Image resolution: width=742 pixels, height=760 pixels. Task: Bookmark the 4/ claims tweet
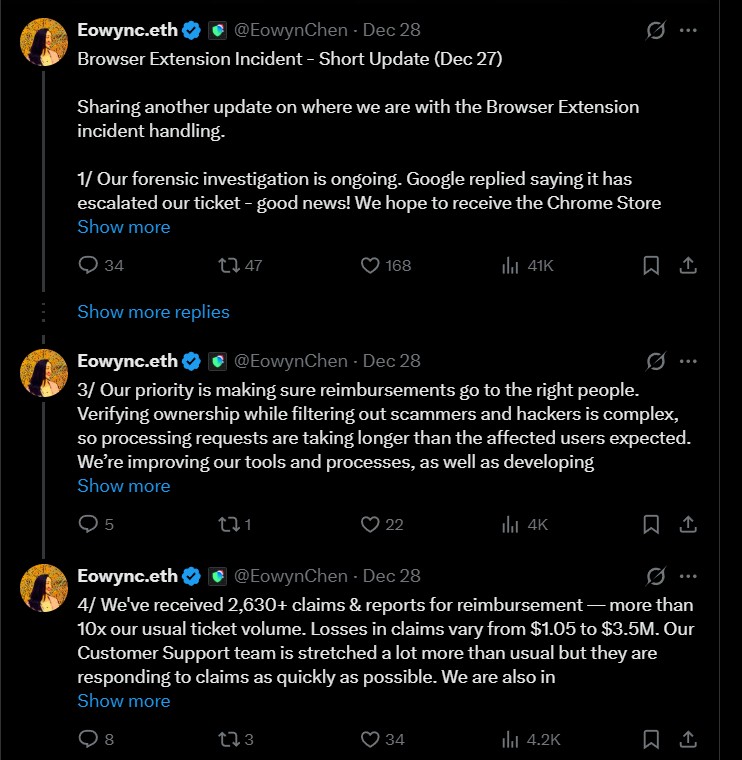(650, 740)
